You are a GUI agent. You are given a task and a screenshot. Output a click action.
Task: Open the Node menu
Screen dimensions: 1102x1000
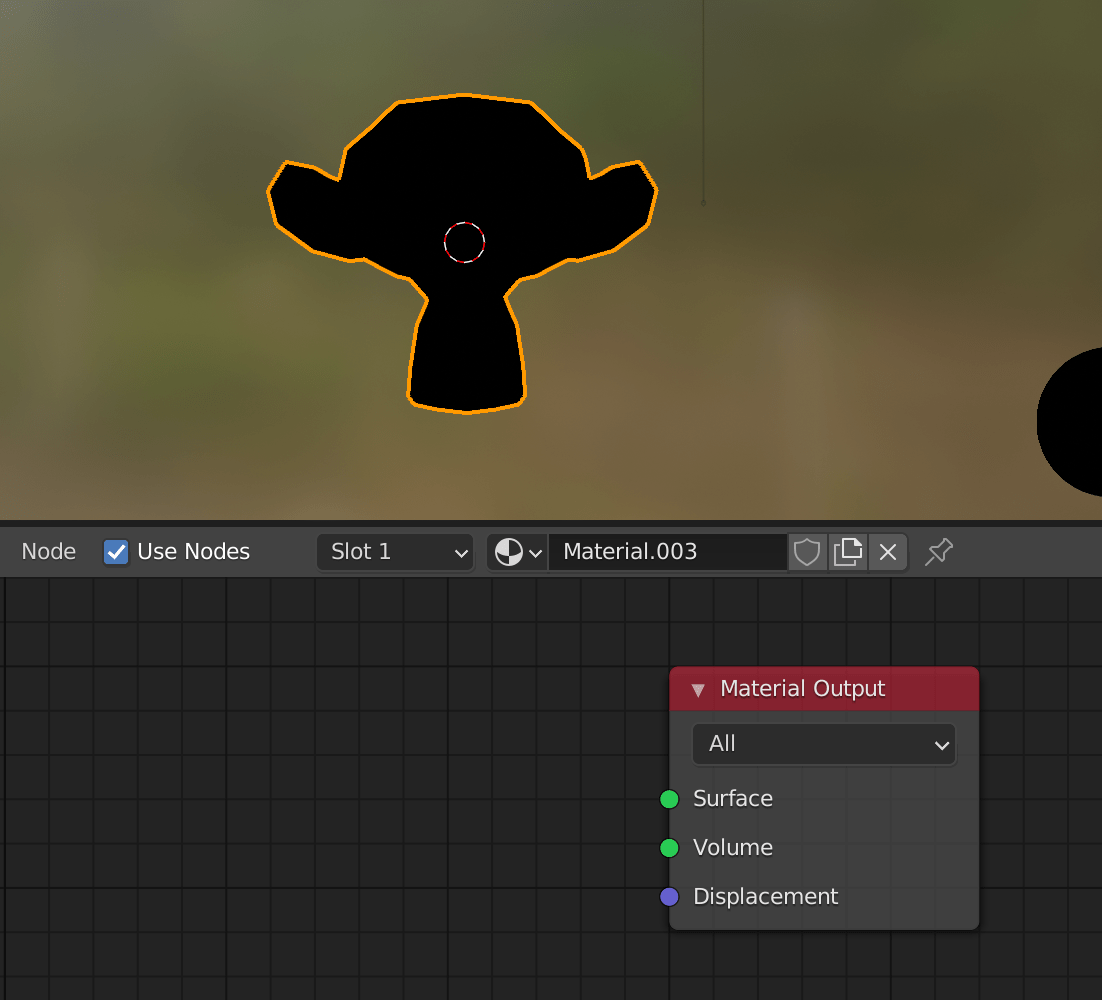click(48, 552)
